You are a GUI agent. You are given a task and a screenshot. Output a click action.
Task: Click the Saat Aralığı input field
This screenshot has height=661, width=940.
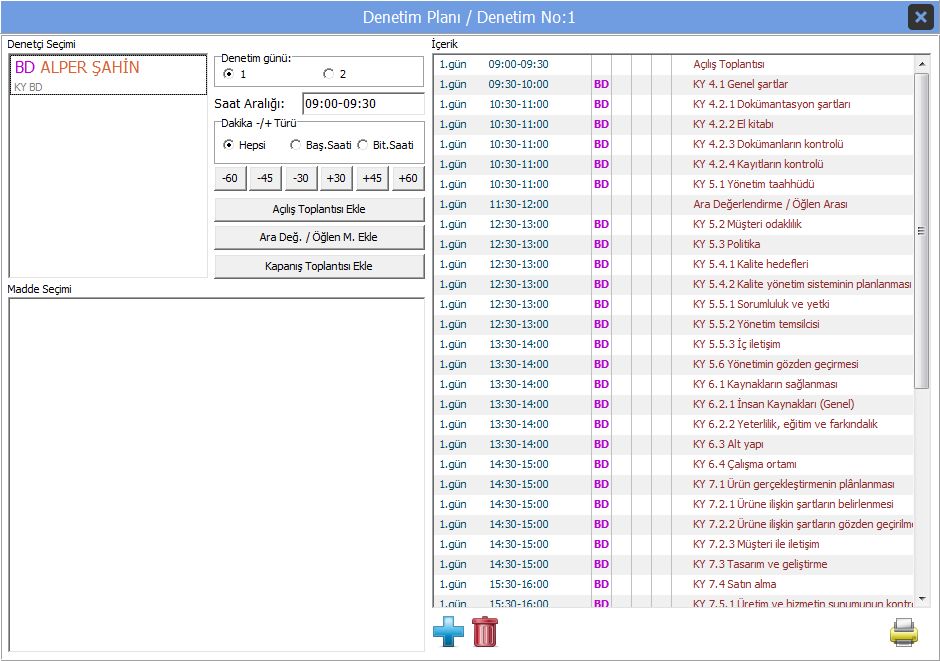click(363, 104)
